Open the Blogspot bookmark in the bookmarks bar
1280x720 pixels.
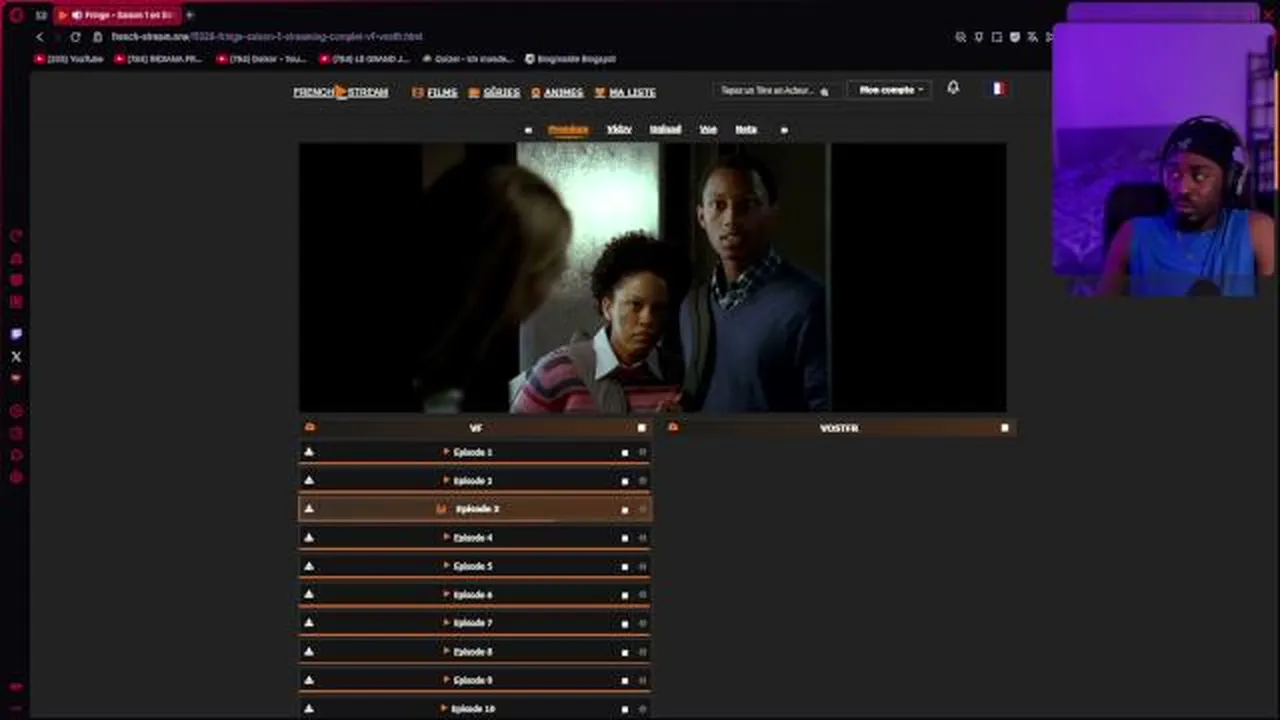(x=570, y=59)
